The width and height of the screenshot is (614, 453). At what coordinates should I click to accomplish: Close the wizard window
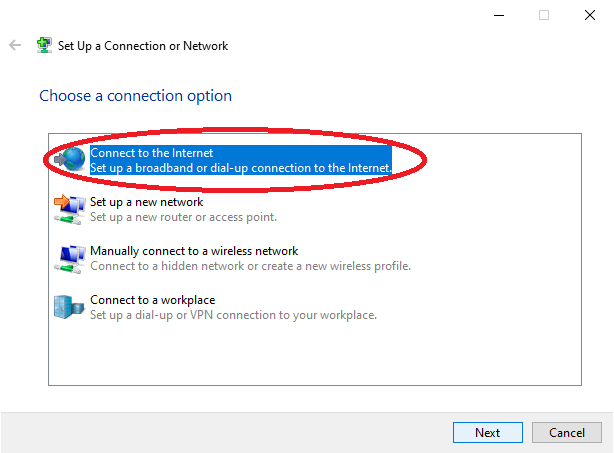click(589, 15)
